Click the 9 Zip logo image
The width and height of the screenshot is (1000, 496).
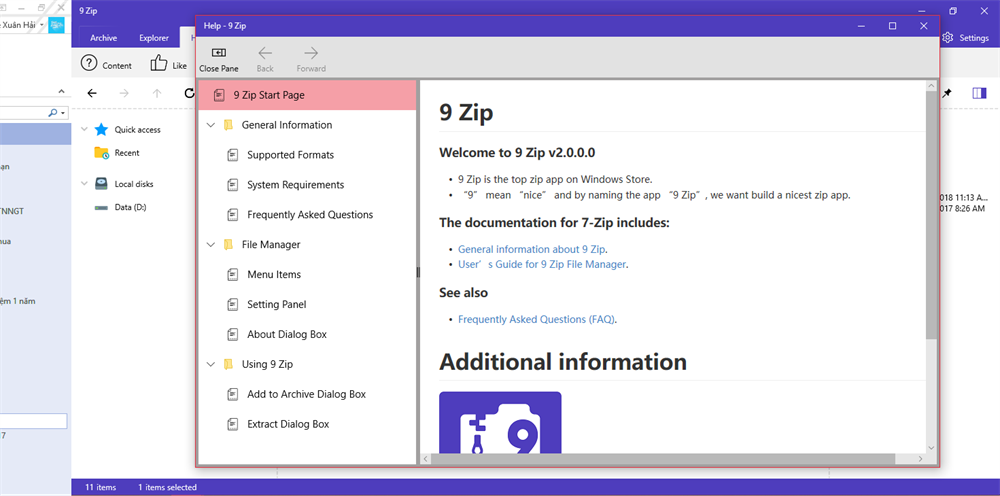click(x=500, y=422)
